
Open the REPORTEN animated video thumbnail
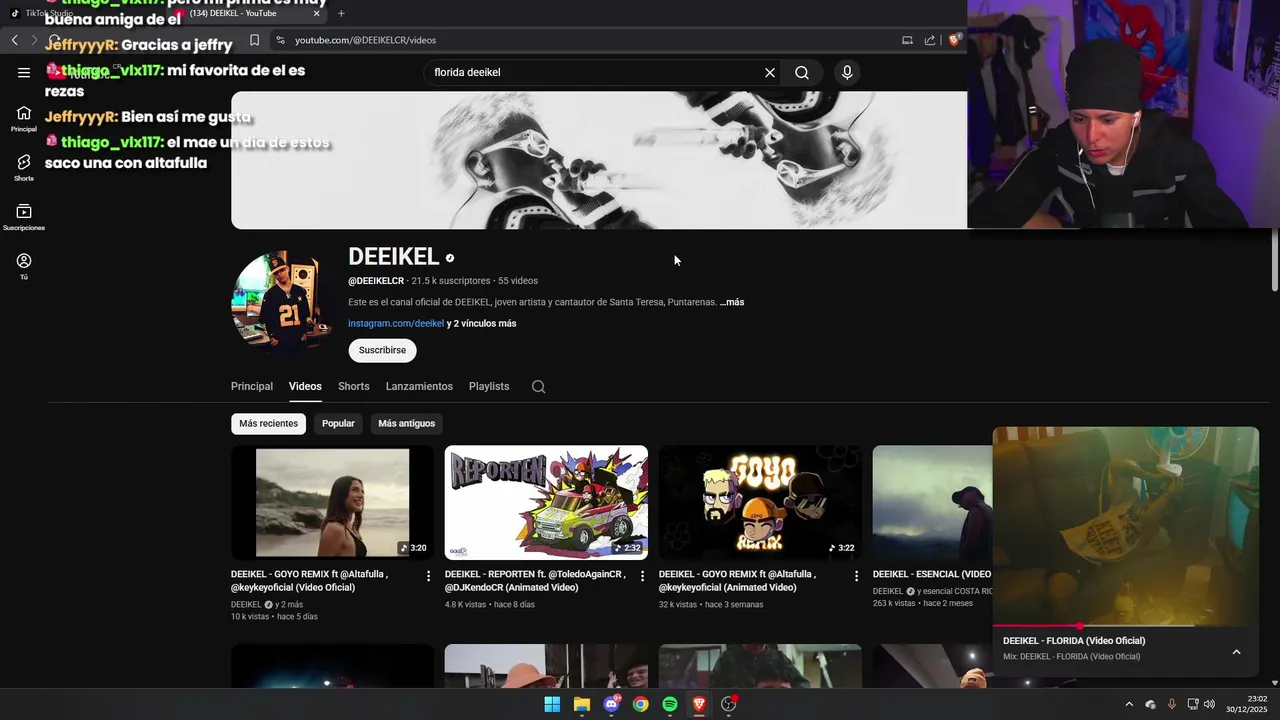pos(546,502)
